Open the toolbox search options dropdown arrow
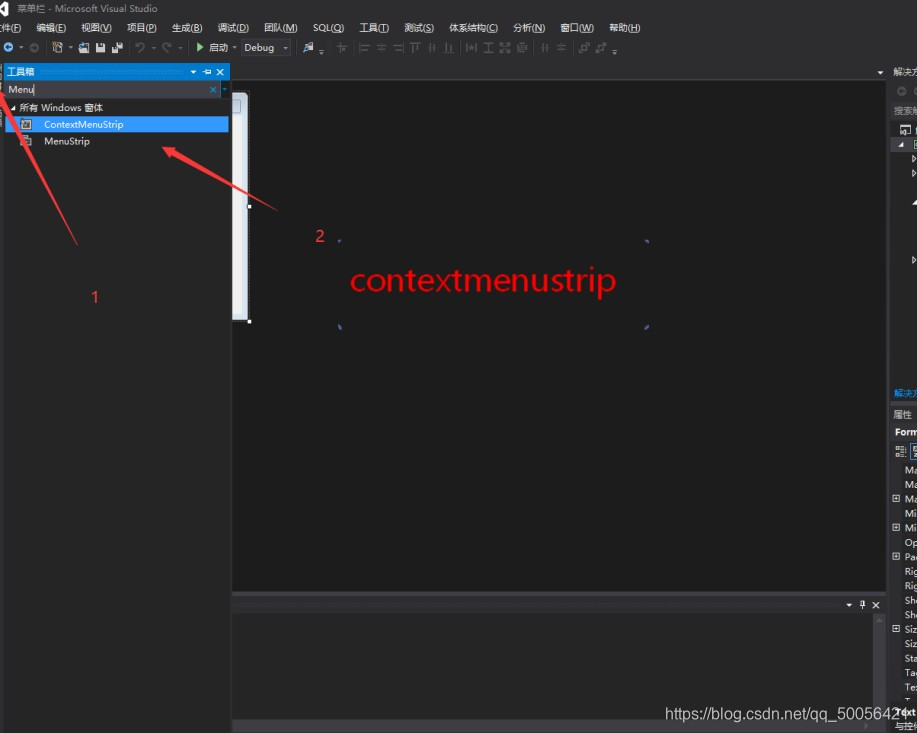Image resolution: width=917 pixels, height=733 pixels. pos(225,90)
